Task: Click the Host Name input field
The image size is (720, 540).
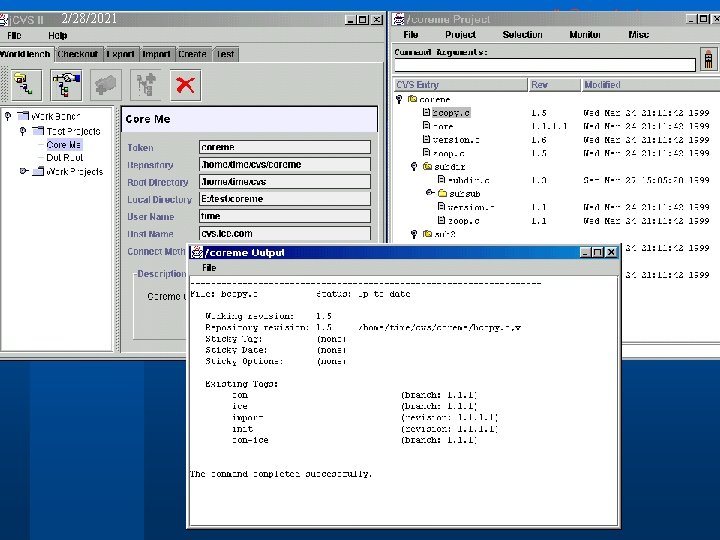Action: click(x=285, y=233)
